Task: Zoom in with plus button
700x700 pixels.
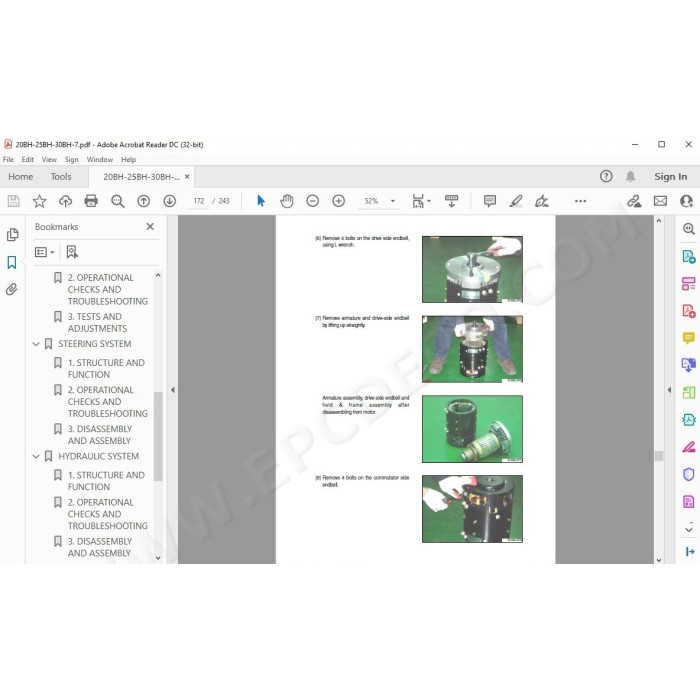Action: (x=338, y=201)
